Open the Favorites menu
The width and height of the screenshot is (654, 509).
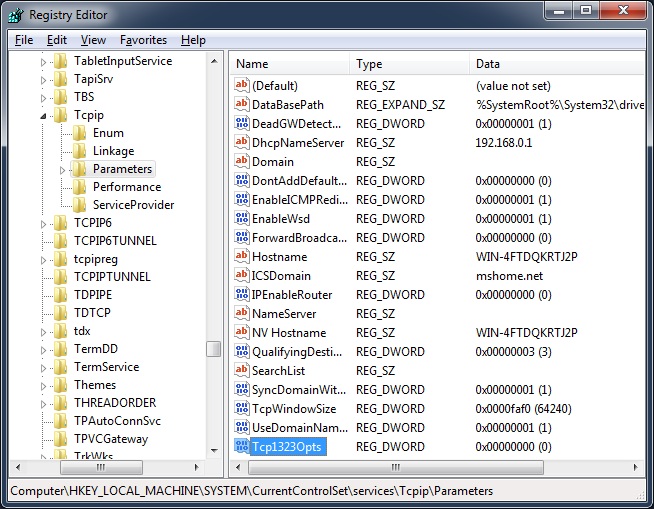point(143,40)
